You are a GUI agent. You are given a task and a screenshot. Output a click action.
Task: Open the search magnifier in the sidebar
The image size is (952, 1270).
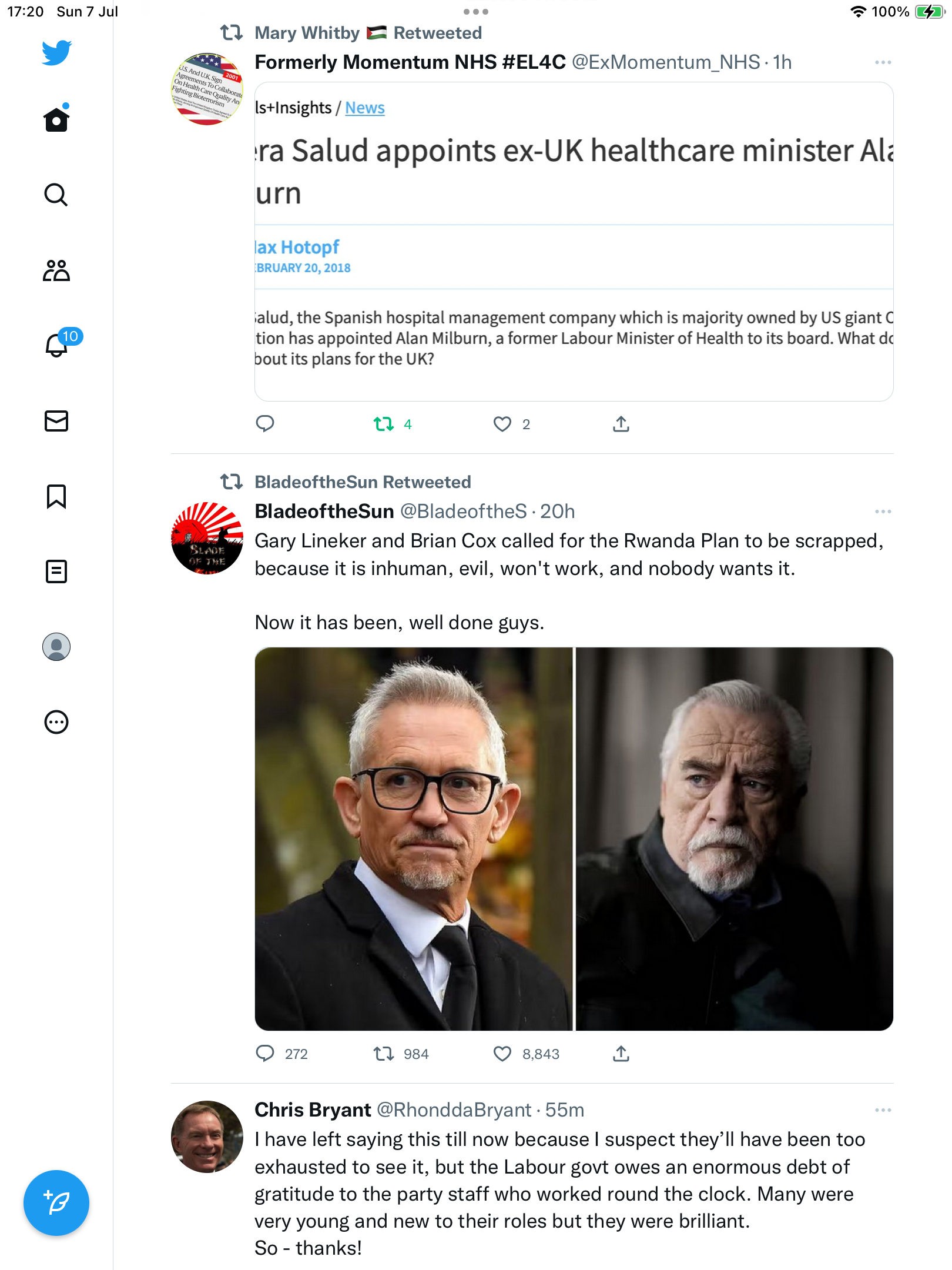coord(56,195)
